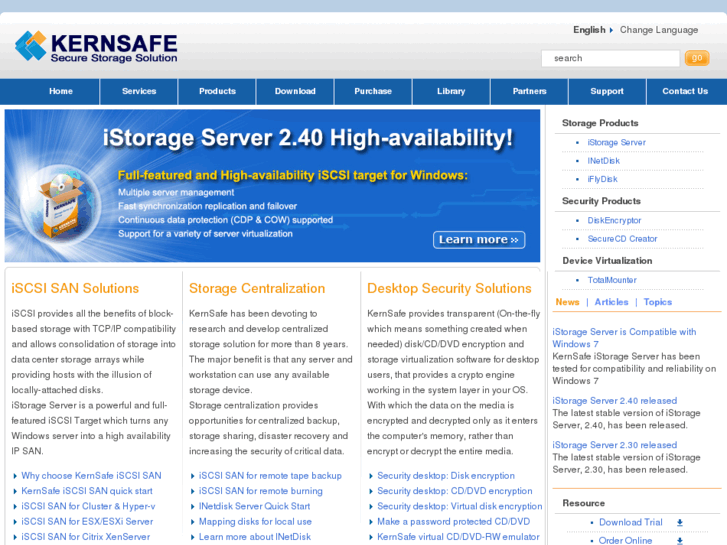727x545 pixels.
Task: Click the Change Language link
Action: pyautogui.click(x=659, y=30)
